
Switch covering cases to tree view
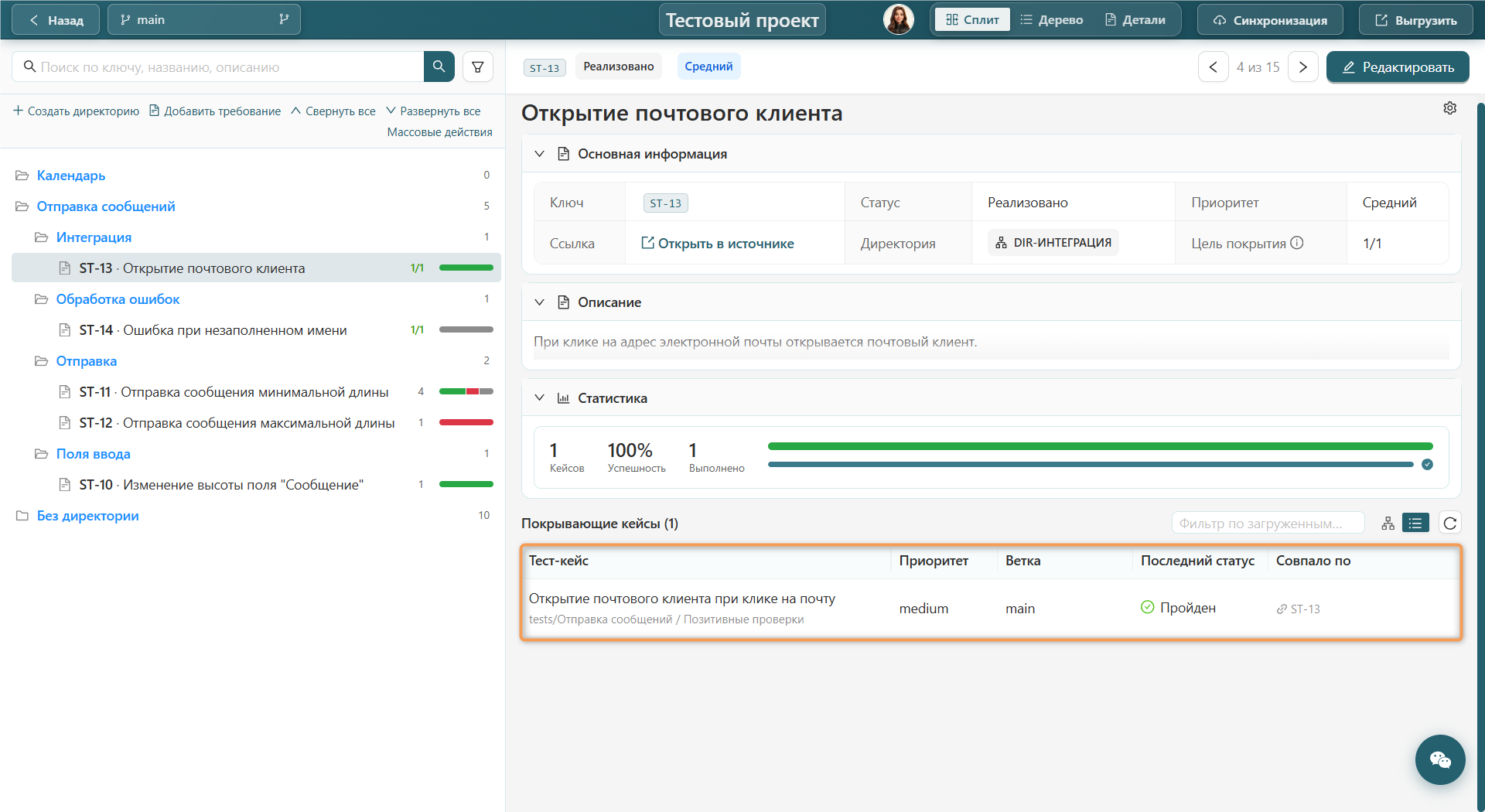click(1388, 524)
